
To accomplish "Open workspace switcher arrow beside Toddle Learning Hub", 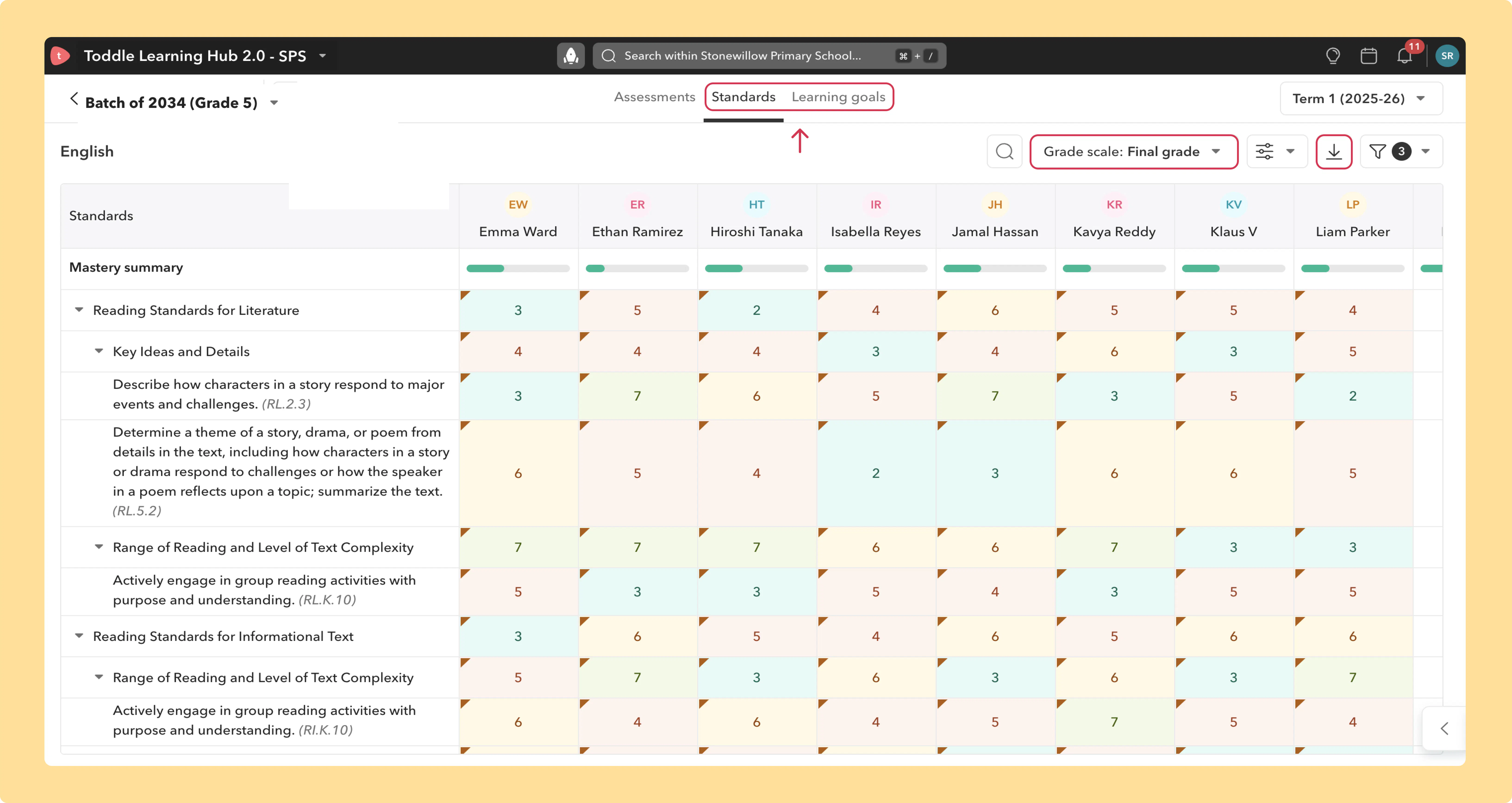I will click(x=322, y=56).
